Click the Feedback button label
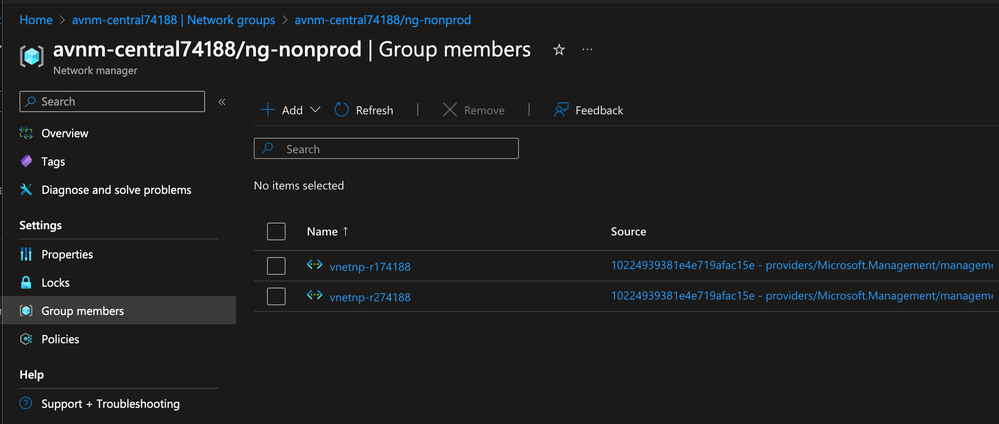The width and height of the screenshot is (999, 424). point(599,110)
